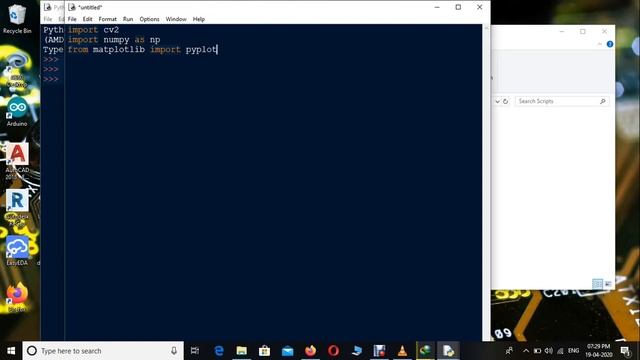Open the network icon in system tray

pyautogui.click(x=560, y=351)
